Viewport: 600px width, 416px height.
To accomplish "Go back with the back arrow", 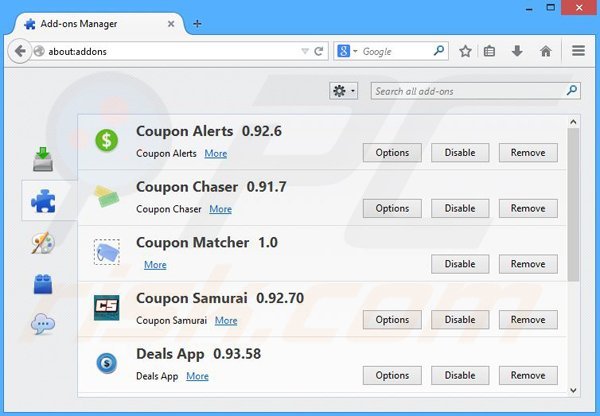I will tap(19, 51).
